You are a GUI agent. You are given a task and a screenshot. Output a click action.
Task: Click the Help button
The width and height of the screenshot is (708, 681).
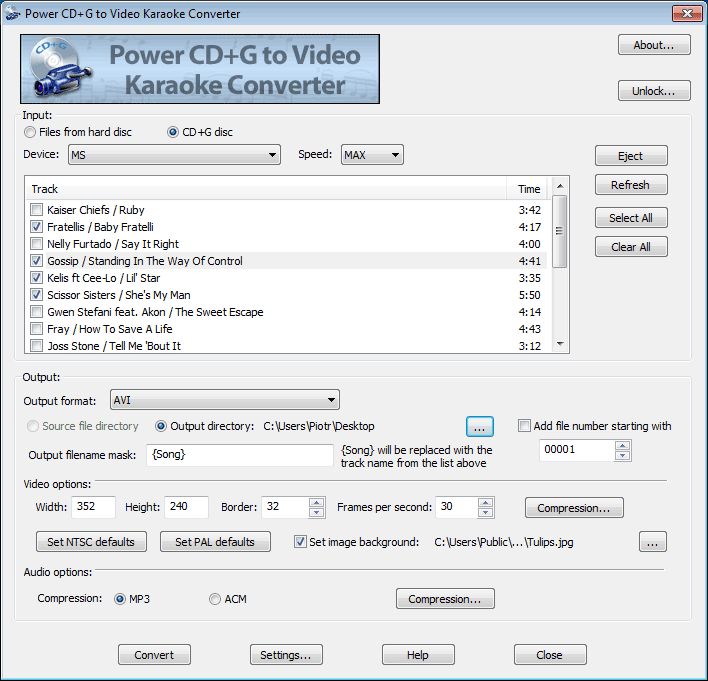tap(418, 654)
